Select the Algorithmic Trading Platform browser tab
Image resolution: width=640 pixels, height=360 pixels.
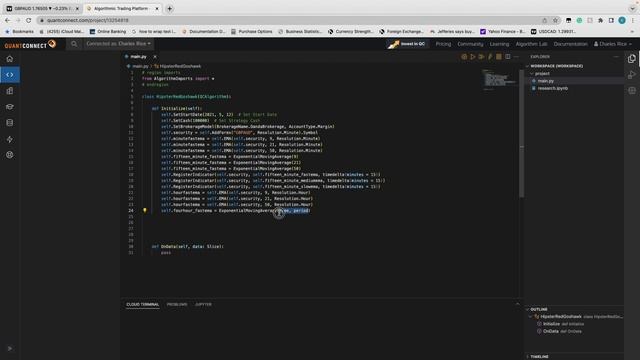122,8
